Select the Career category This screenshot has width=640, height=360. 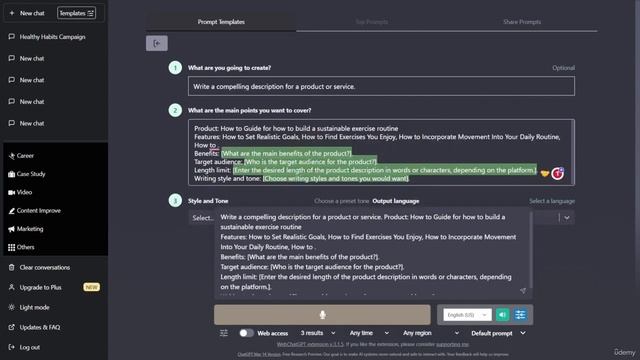click(x=21, y=156)
